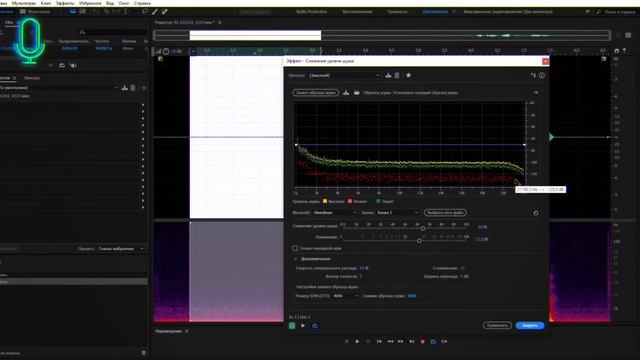Select the Spot Healing brush tool
Image resolution: width=640 pixels, height=360 pixels.
[x=164, y=12]
